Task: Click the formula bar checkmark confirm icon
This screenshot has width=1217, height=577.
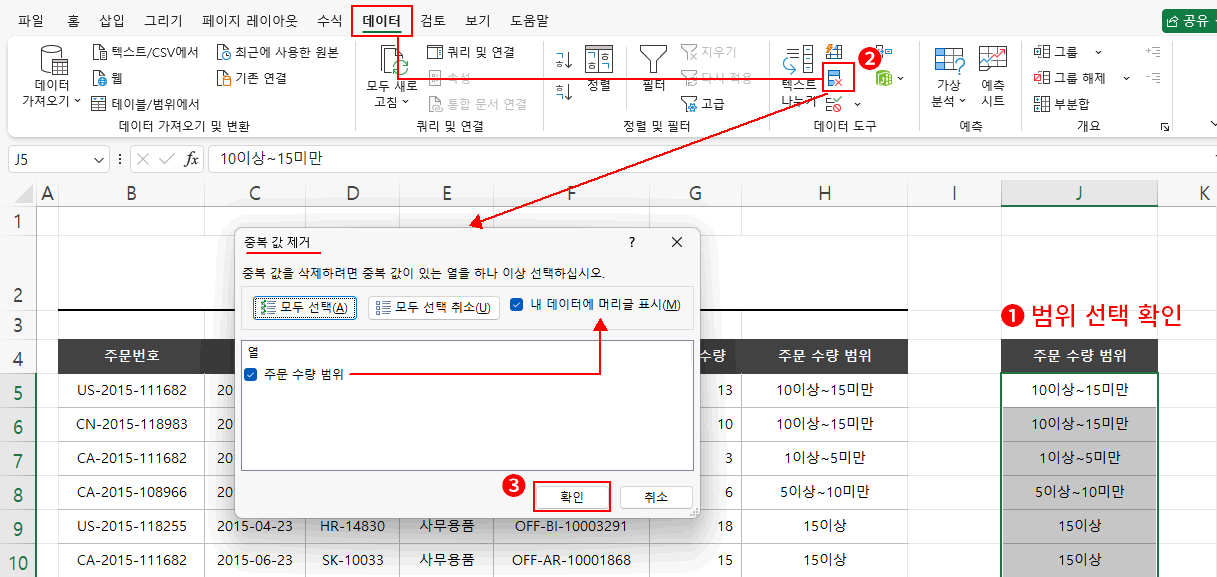Action: point(167,159)
